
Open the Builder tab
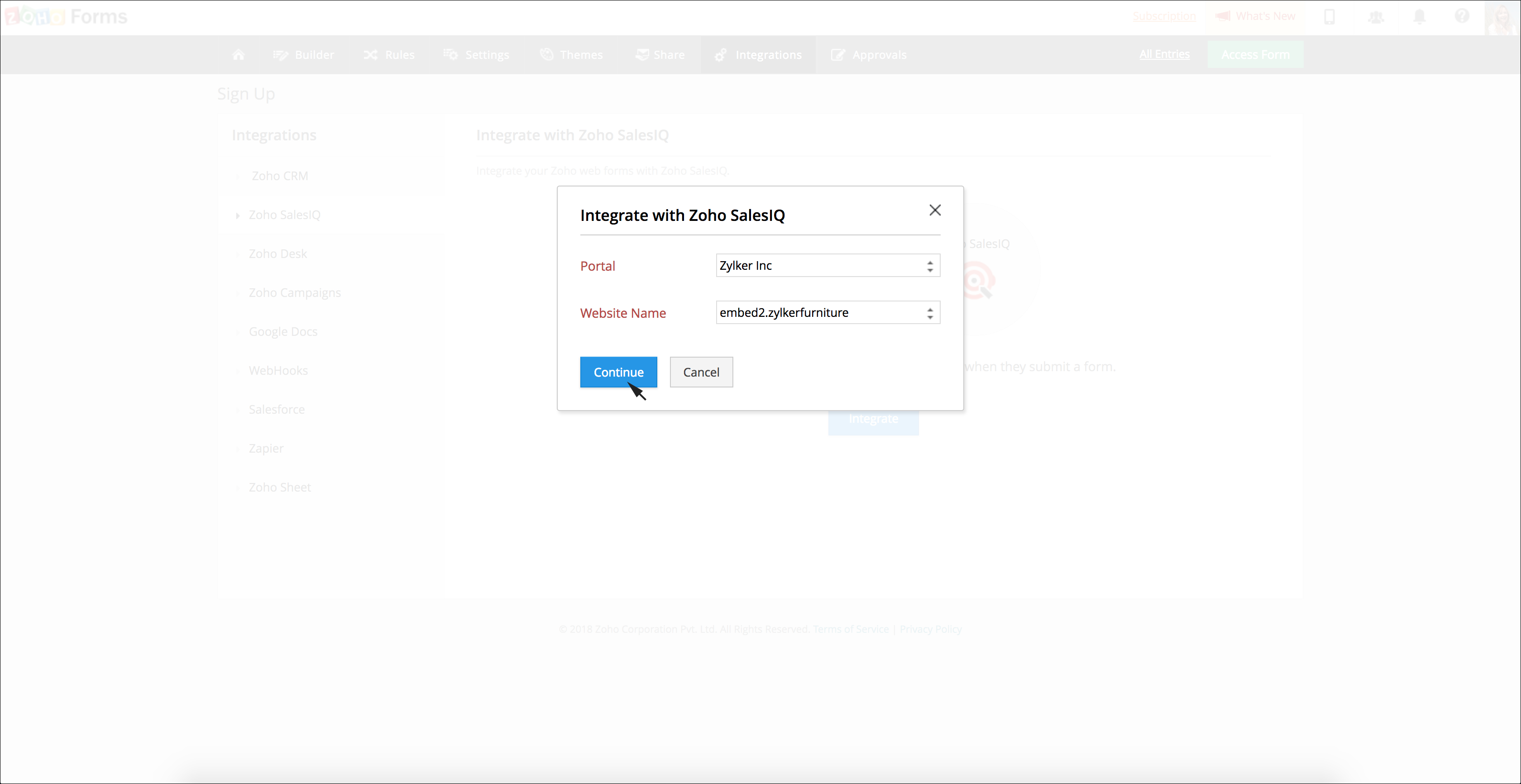[x=303, y=55]
